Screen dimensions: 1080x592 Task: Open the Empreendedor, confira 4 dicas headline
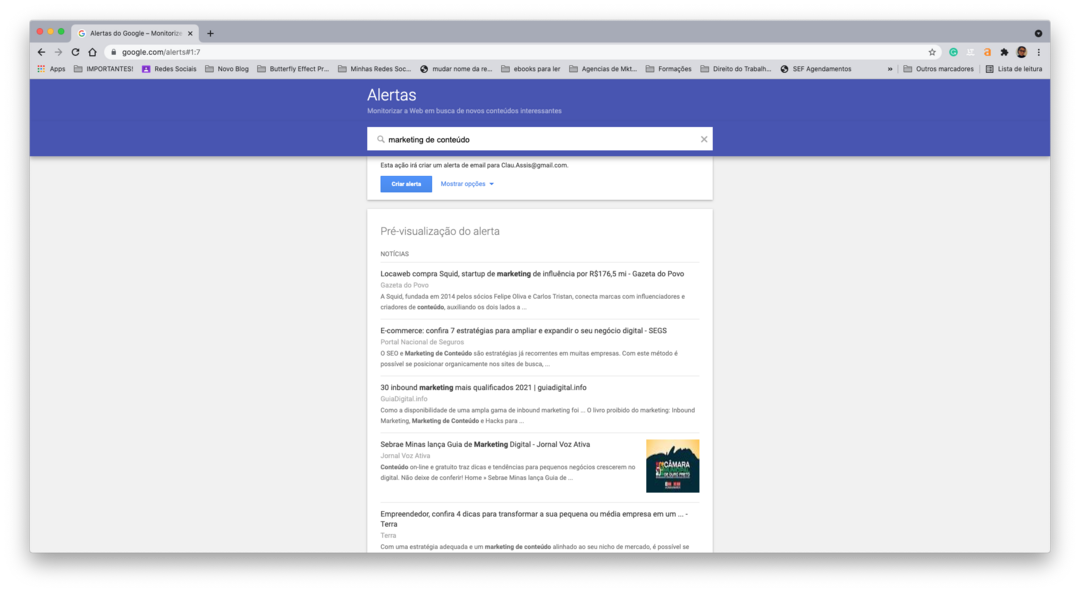coord(534,519)
